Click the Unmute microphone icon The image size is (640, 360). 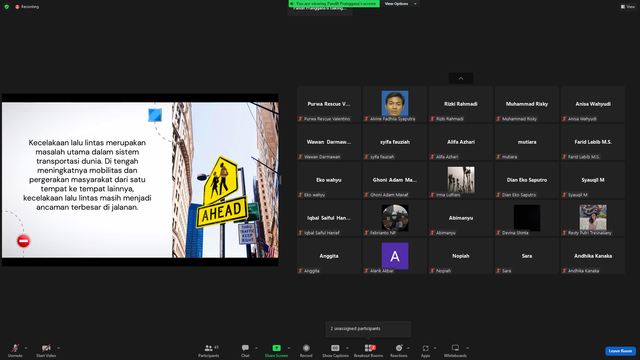pyautogui.click(x=15, y=348)
